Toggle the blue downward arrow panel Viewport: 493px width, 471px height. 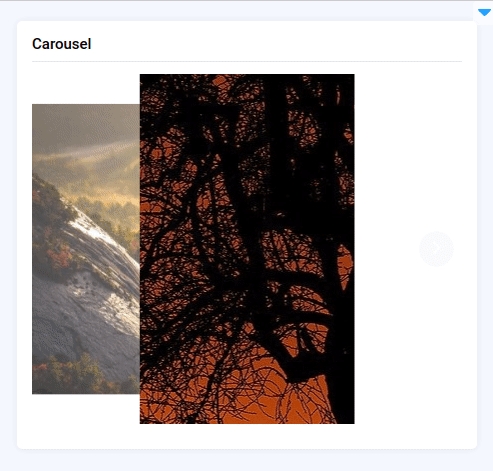tap(484, 13)
